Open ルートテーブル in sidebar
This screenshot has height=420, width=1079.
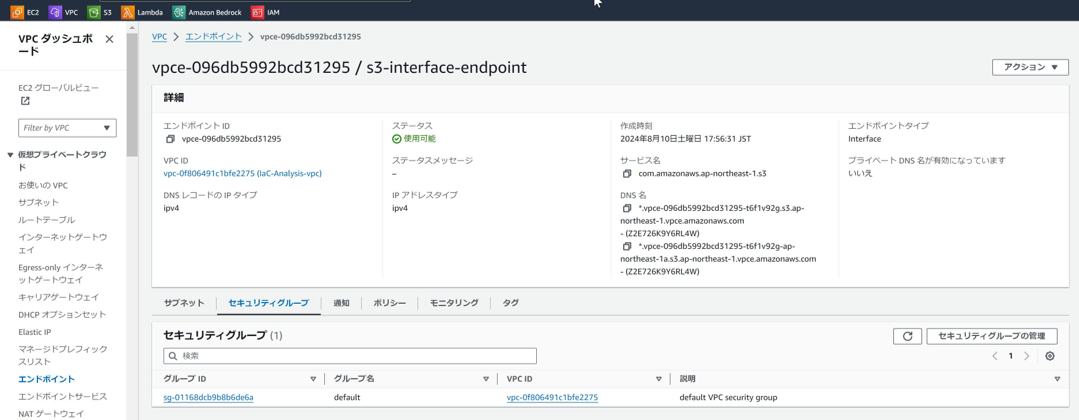[47, 220]
